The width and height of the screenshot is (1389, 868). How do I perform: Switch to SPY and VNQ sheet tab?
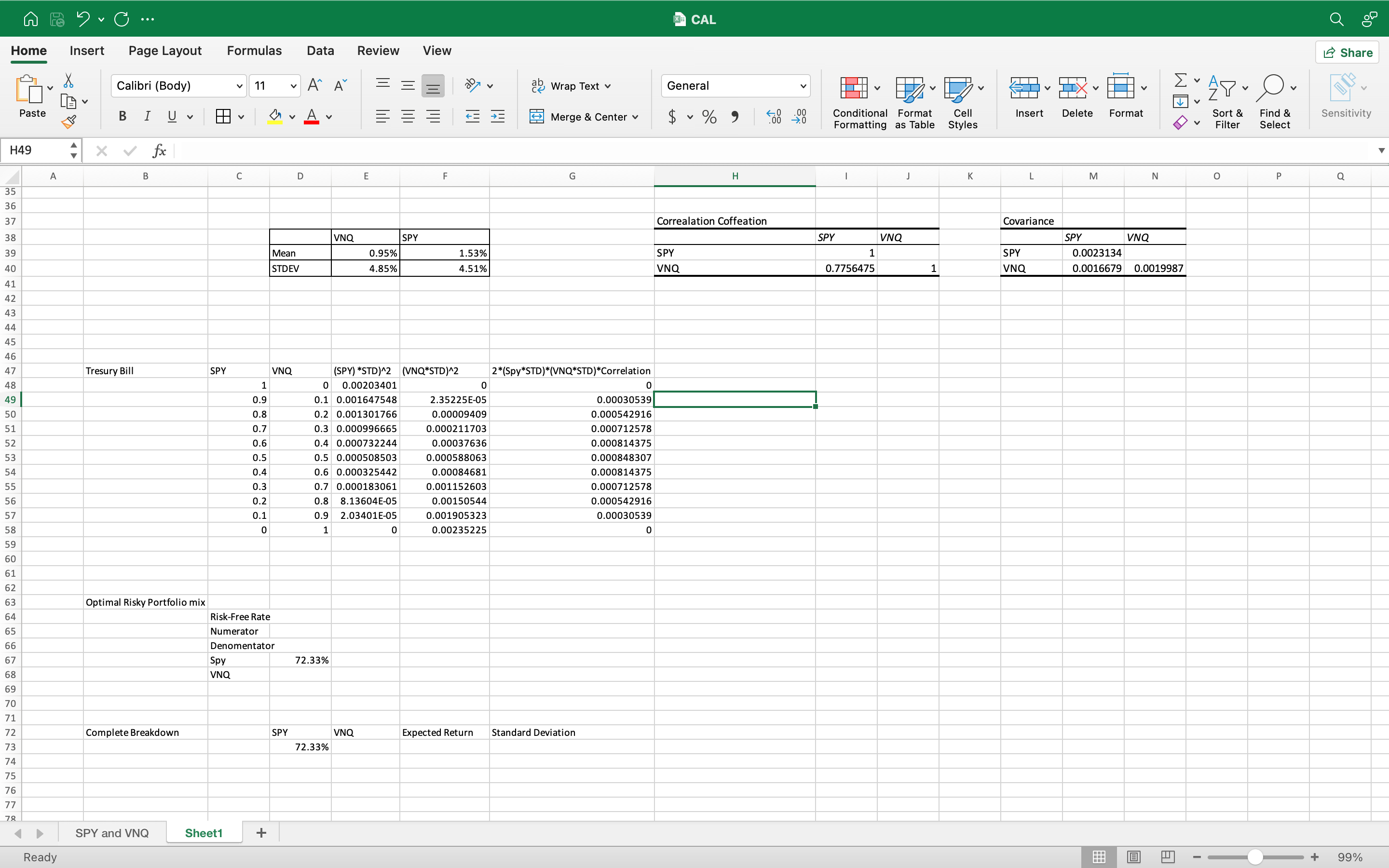pyautogui.click(x=112, y=833)
